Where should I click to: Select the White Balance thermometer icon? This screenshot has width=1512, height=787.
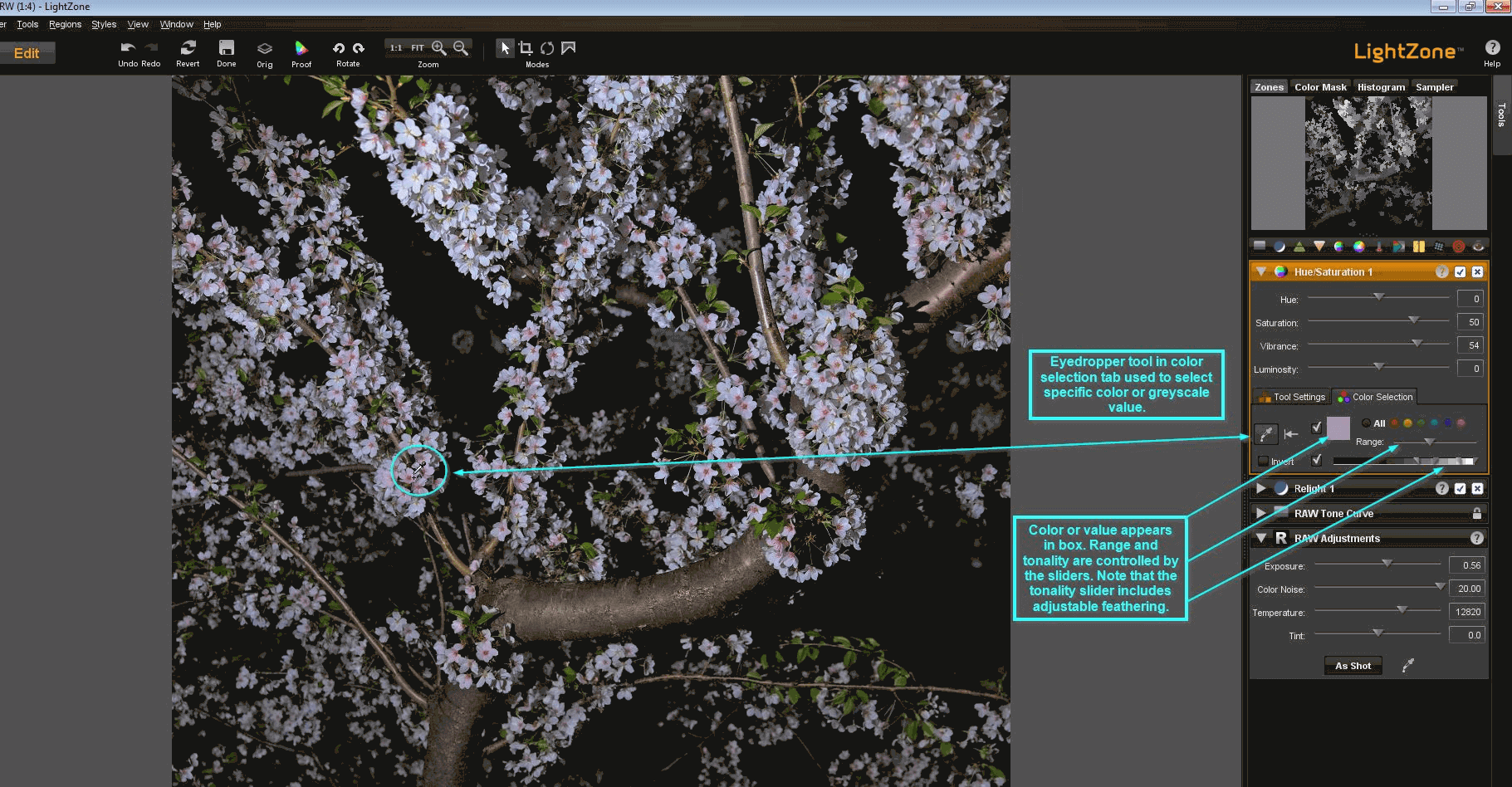(1379, 246)
